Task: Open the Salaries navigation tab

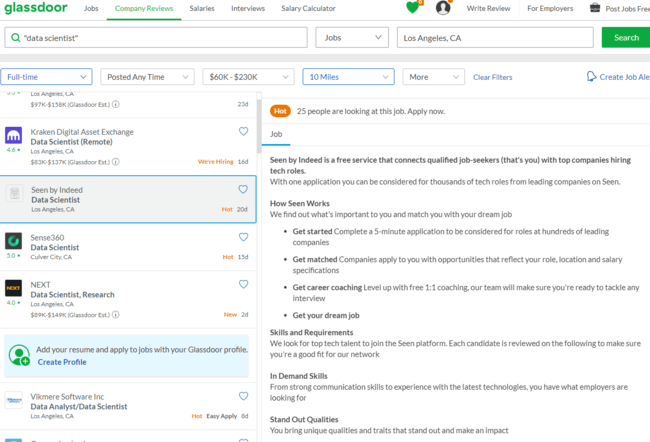Action: tap(202, 8)
